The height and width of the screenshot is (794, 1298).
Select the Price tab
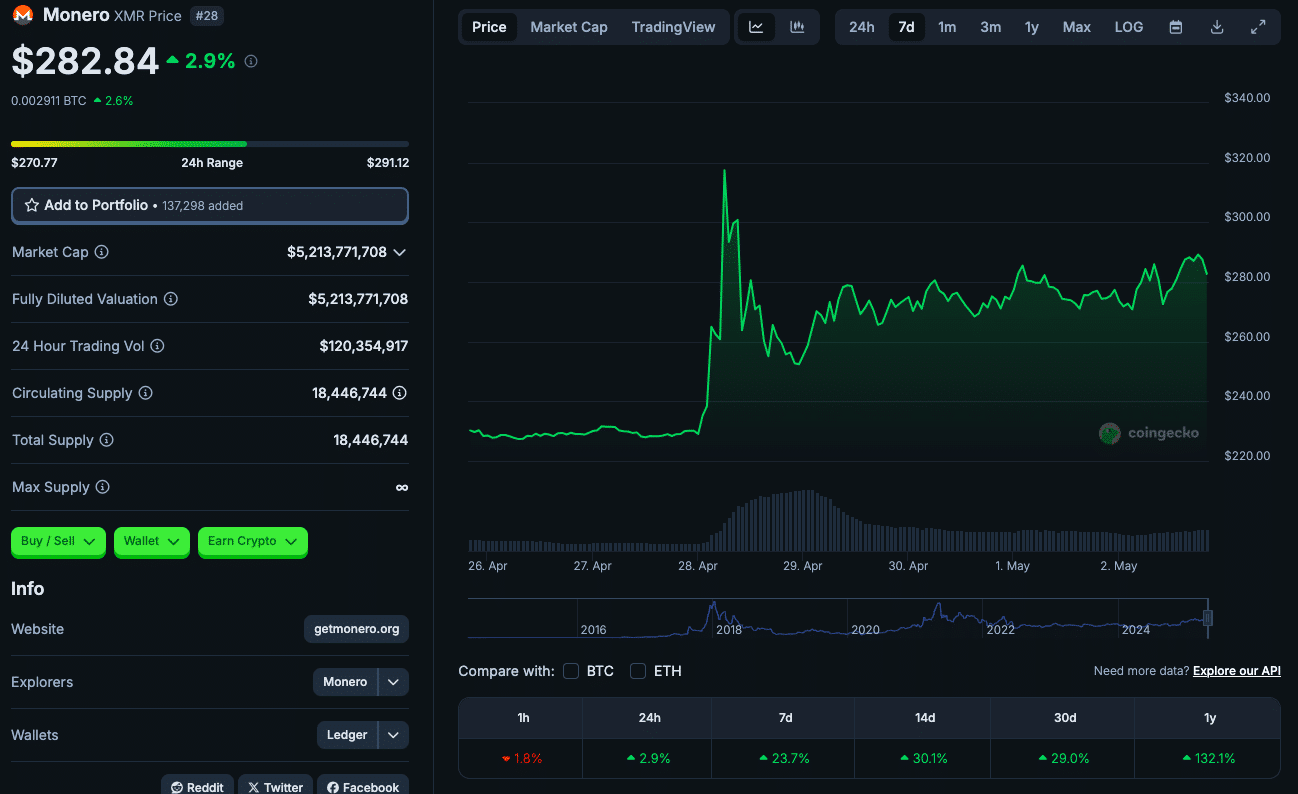(489, 27)
